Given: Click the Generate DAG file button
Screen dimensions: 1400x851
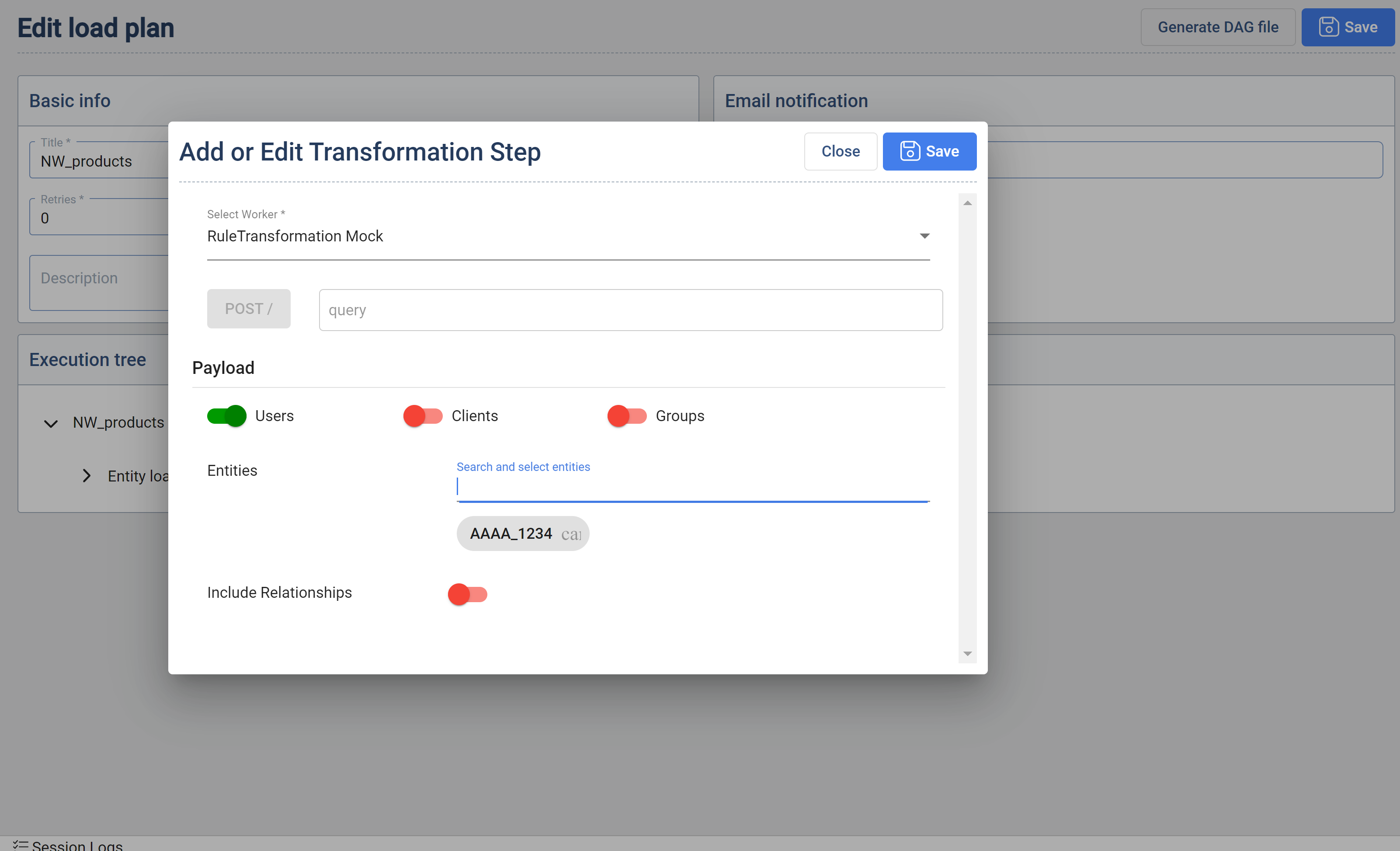Looking at the screenshot, I should (1219, 27).
